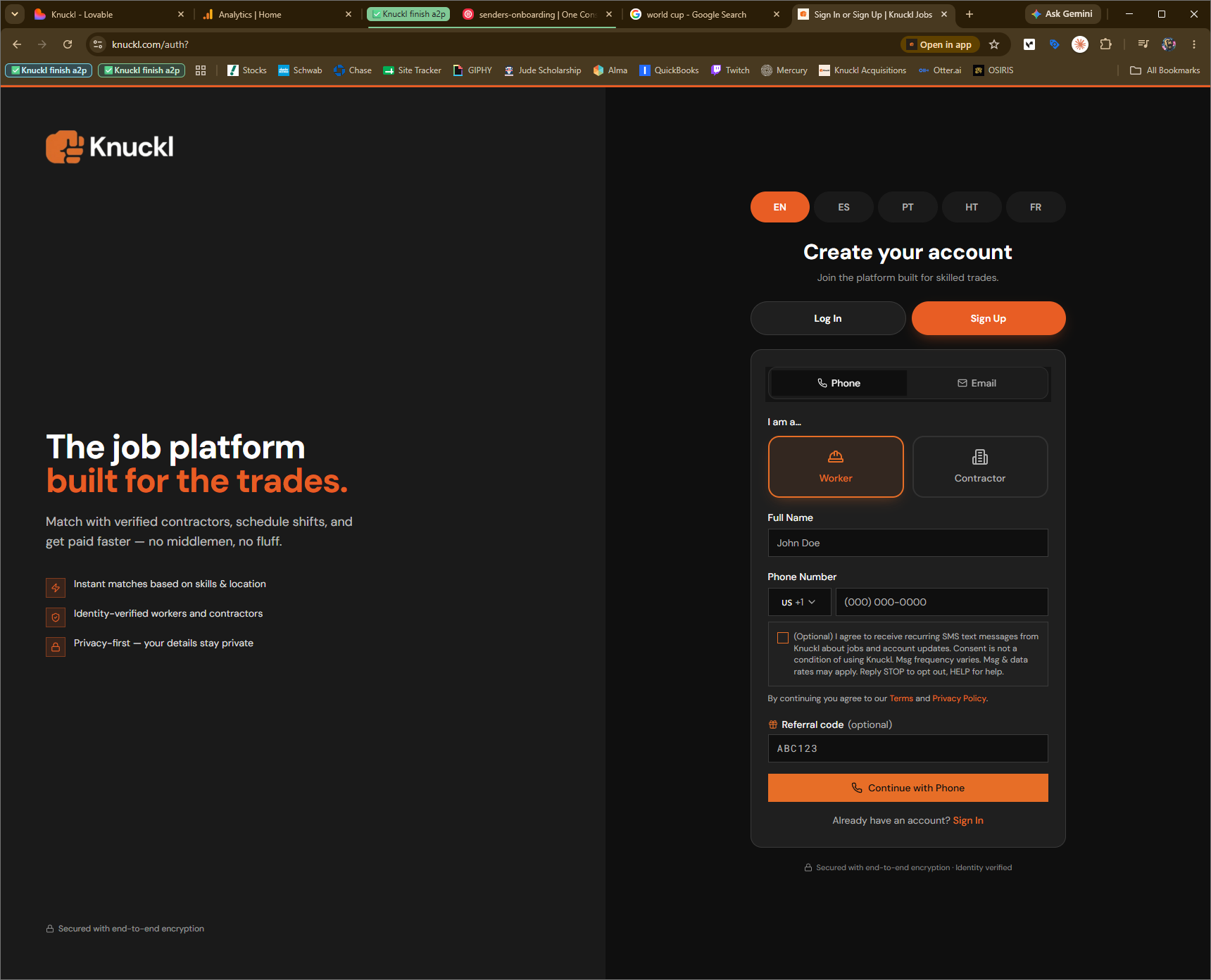Click the "Create your account" heading
The image size is (1211, 980).
(908, 252)
